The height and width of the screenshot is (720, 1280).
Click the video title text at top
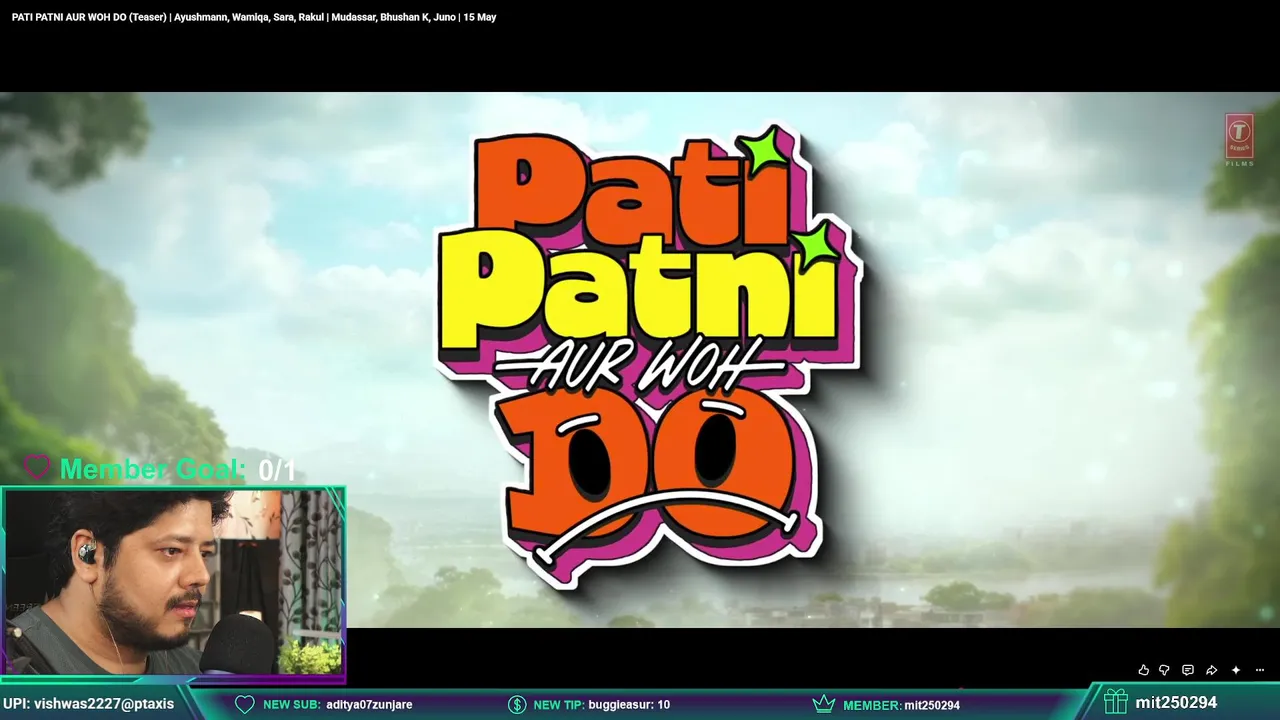254,17
